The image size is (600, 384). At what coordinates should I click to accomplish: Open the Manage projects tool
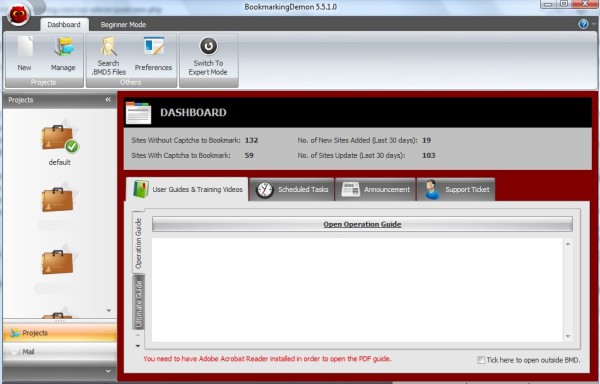tap(63, 54)
